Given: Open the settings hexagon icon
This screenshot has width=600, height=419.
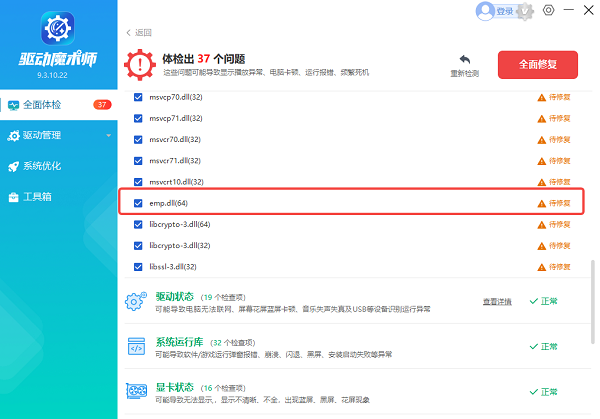Looking at the screenshot, I should click(x=548, y=10).
